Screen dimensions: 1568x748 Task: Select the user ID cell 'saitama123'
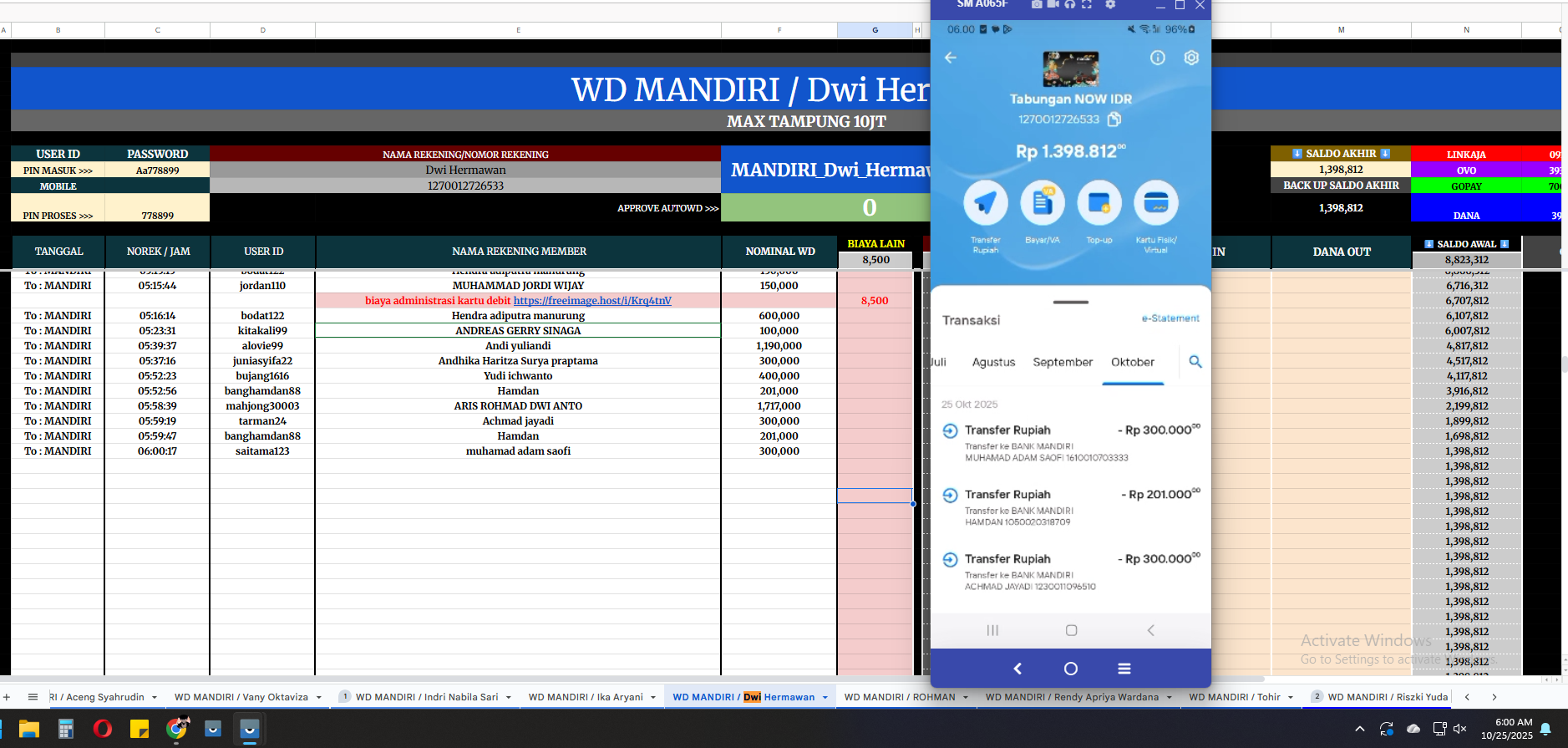[262, 451]
